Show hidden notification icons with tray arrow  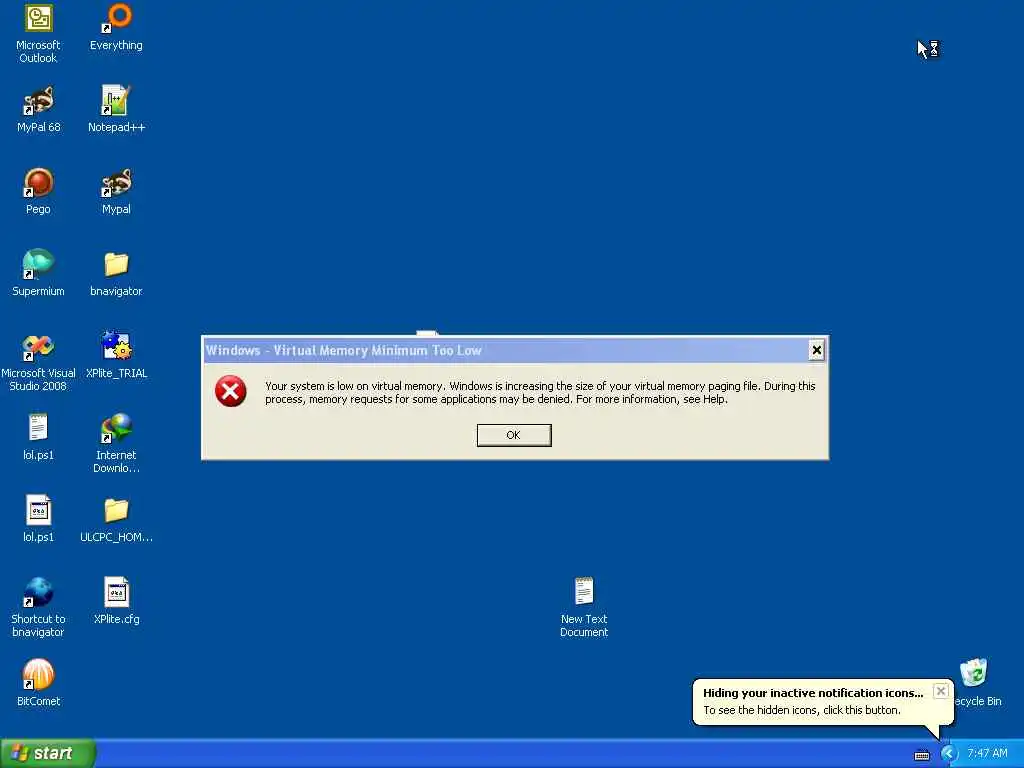948,754
